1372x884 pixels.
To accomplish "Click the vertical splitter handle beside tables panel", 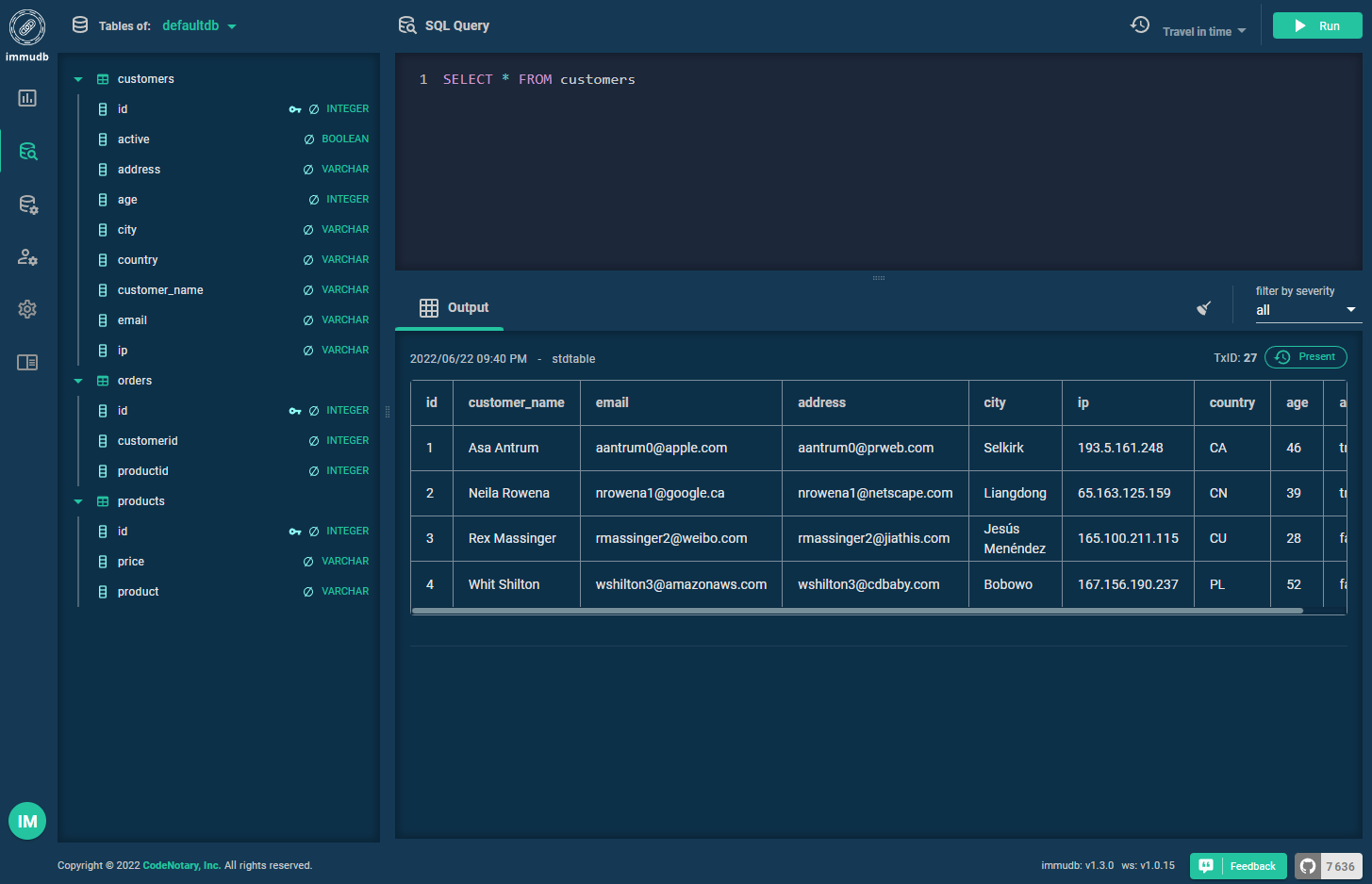I will [x=388, y=411].
